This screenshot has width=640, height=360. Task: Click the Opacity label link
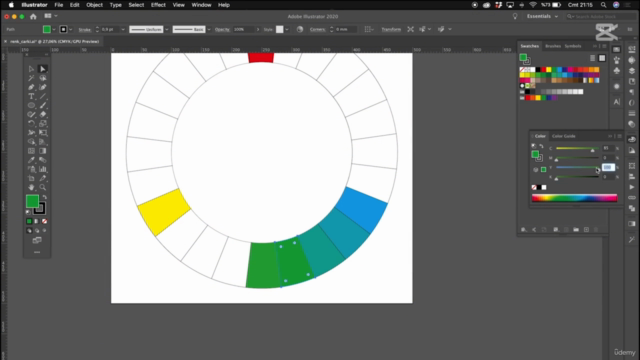coord(222,29)
